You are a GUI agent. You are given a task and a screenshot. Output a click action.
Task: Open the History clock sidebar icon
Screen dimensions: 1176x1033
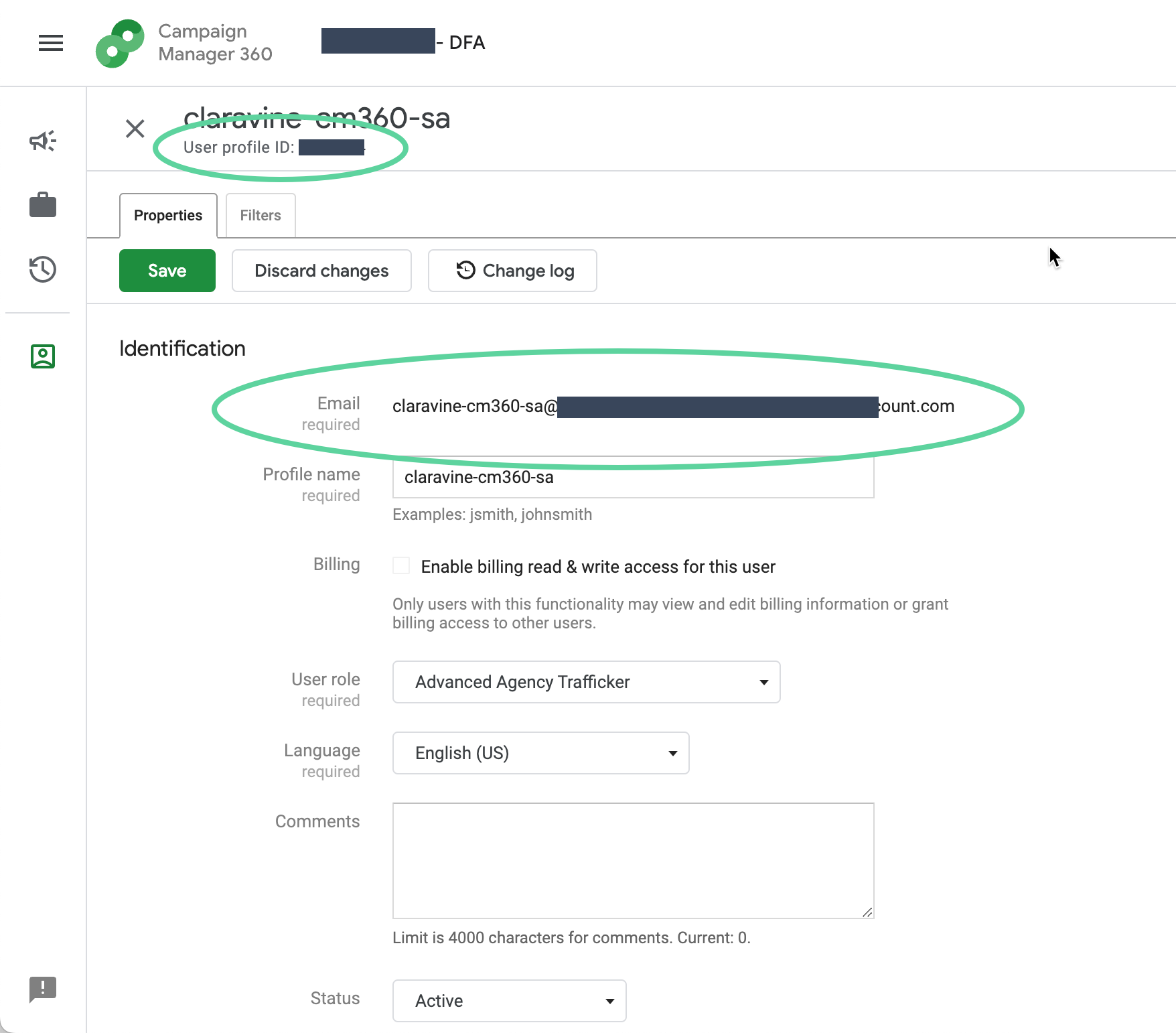43,269
